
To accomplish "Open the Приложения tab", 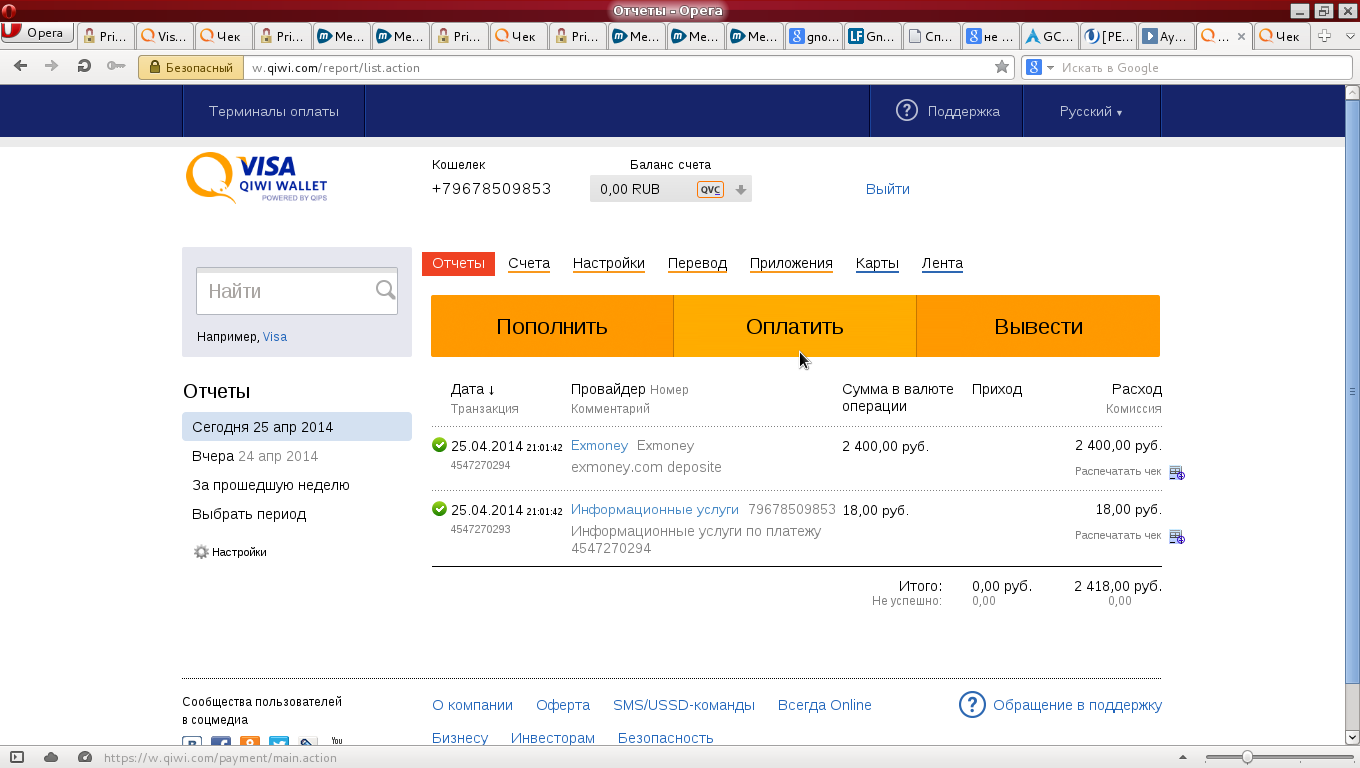I will (791, 264).
